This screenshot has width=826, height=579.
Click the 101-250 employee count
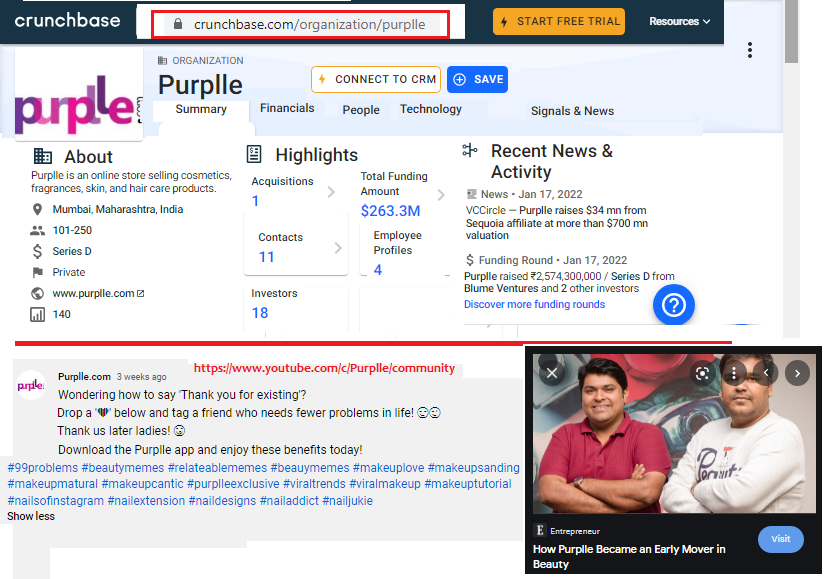pyautogui.click(x=72, y=230)
